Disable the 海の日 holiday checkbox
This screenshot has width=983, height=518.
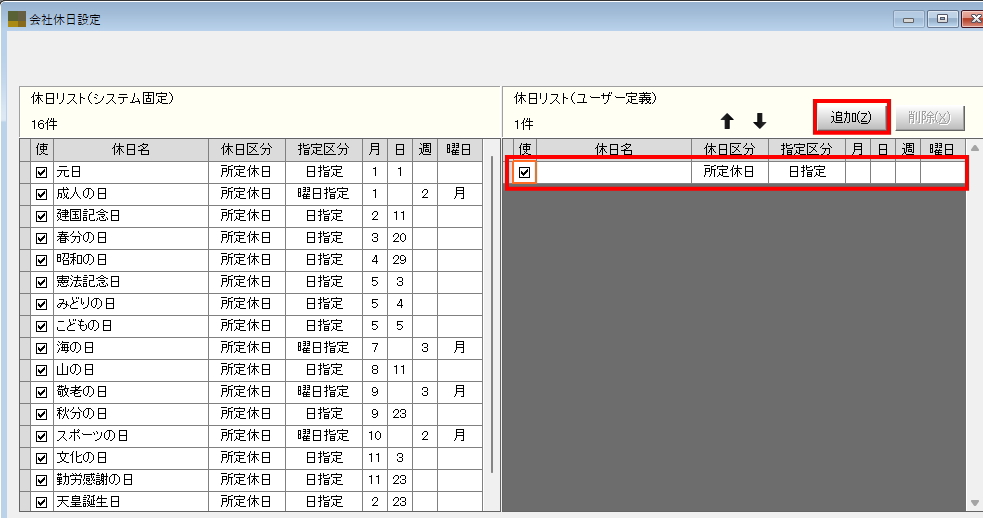(41, 348)
